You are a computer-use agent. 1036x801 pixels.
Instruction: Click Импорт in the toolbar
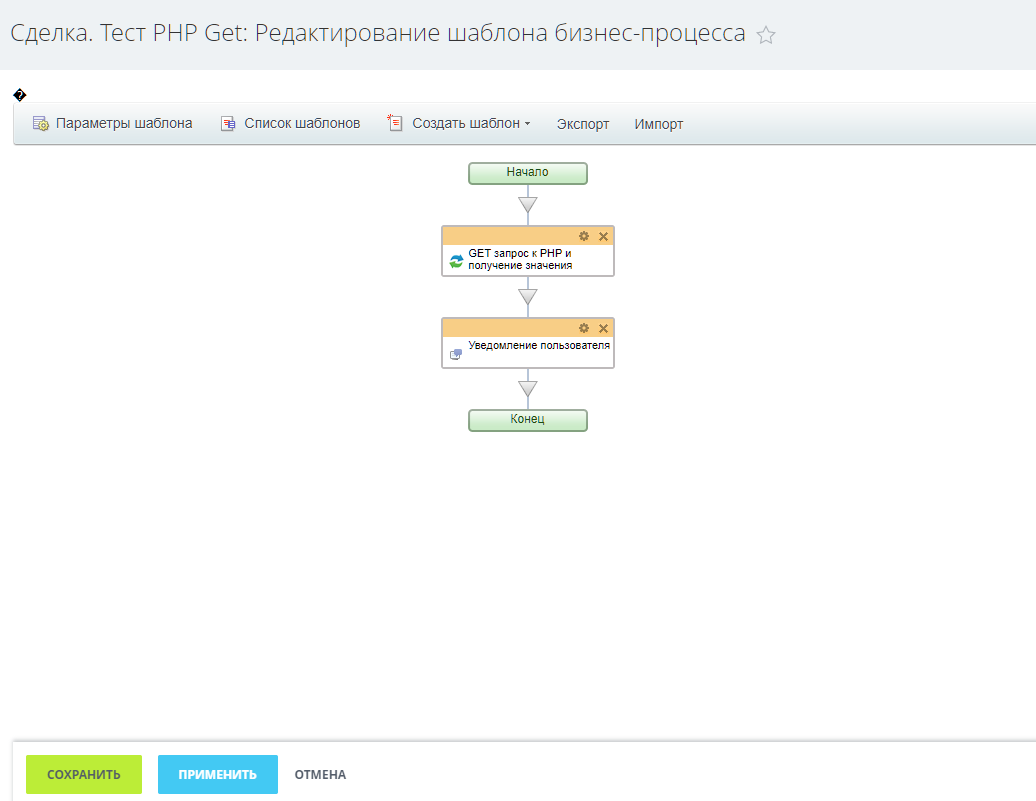tap(659, 125)
